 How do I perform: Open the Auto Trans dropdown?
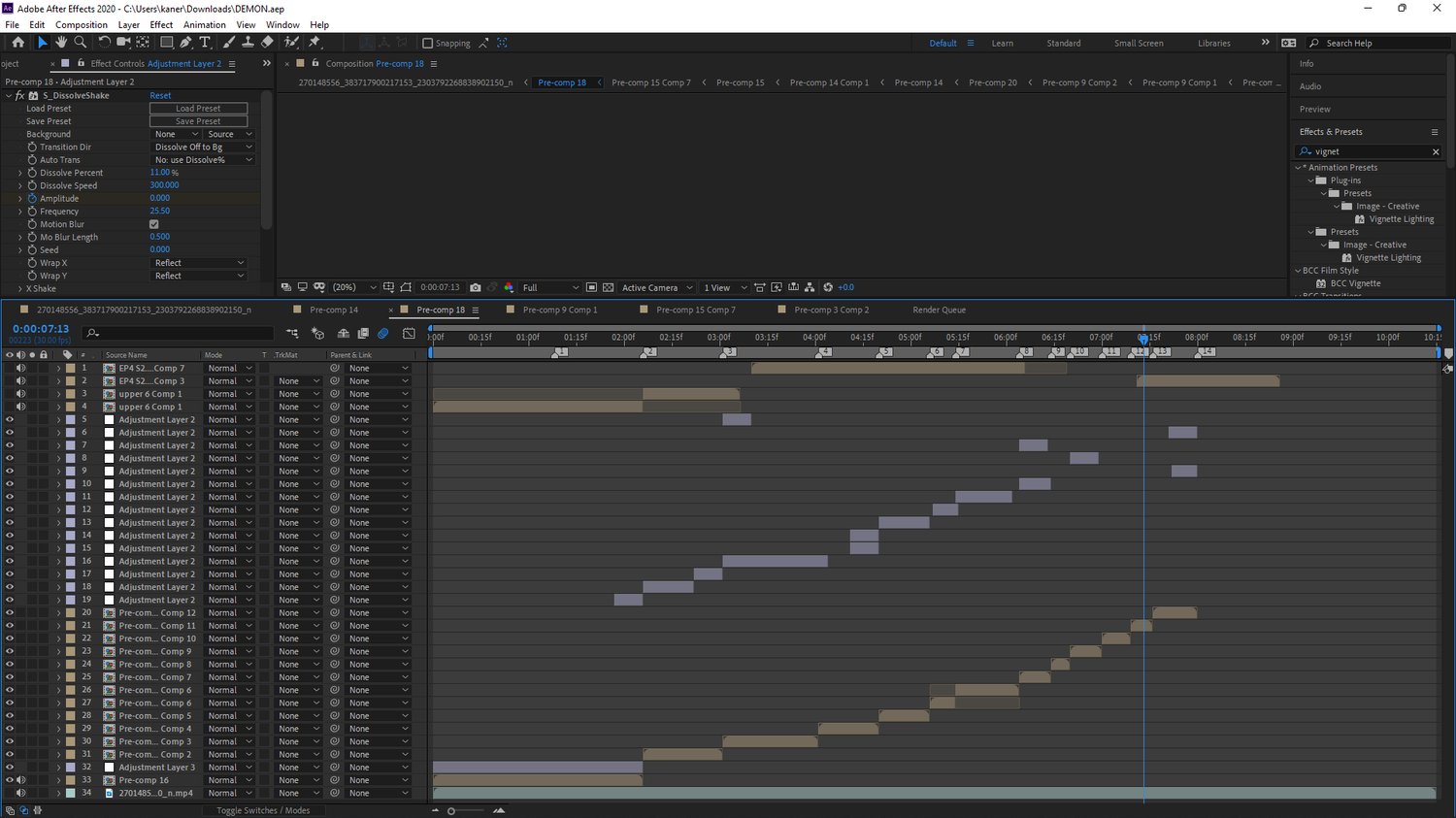click(x=203, y=160)
